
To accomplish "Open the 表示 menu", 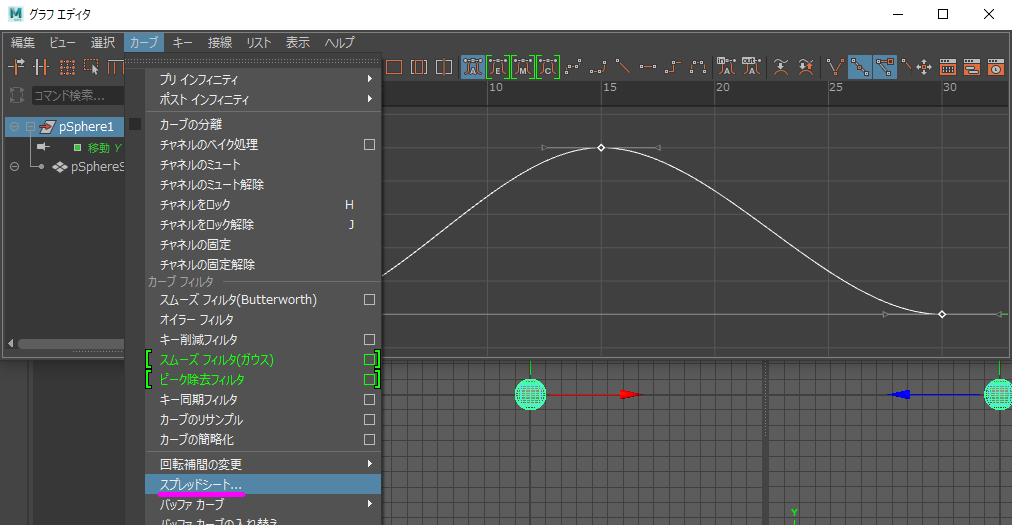I will [x=298, y=43].
